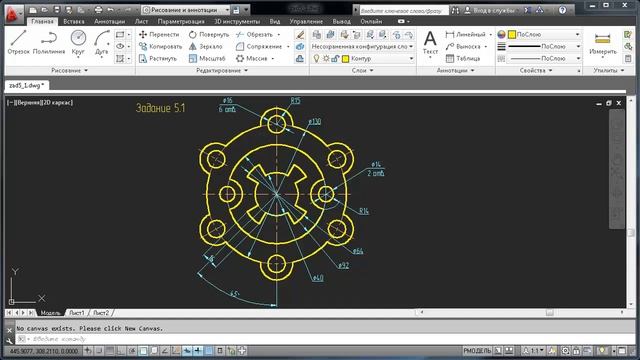Toggle lineweight display in status bar
Viewport: 640px width, 360px height.
point(198,351)
